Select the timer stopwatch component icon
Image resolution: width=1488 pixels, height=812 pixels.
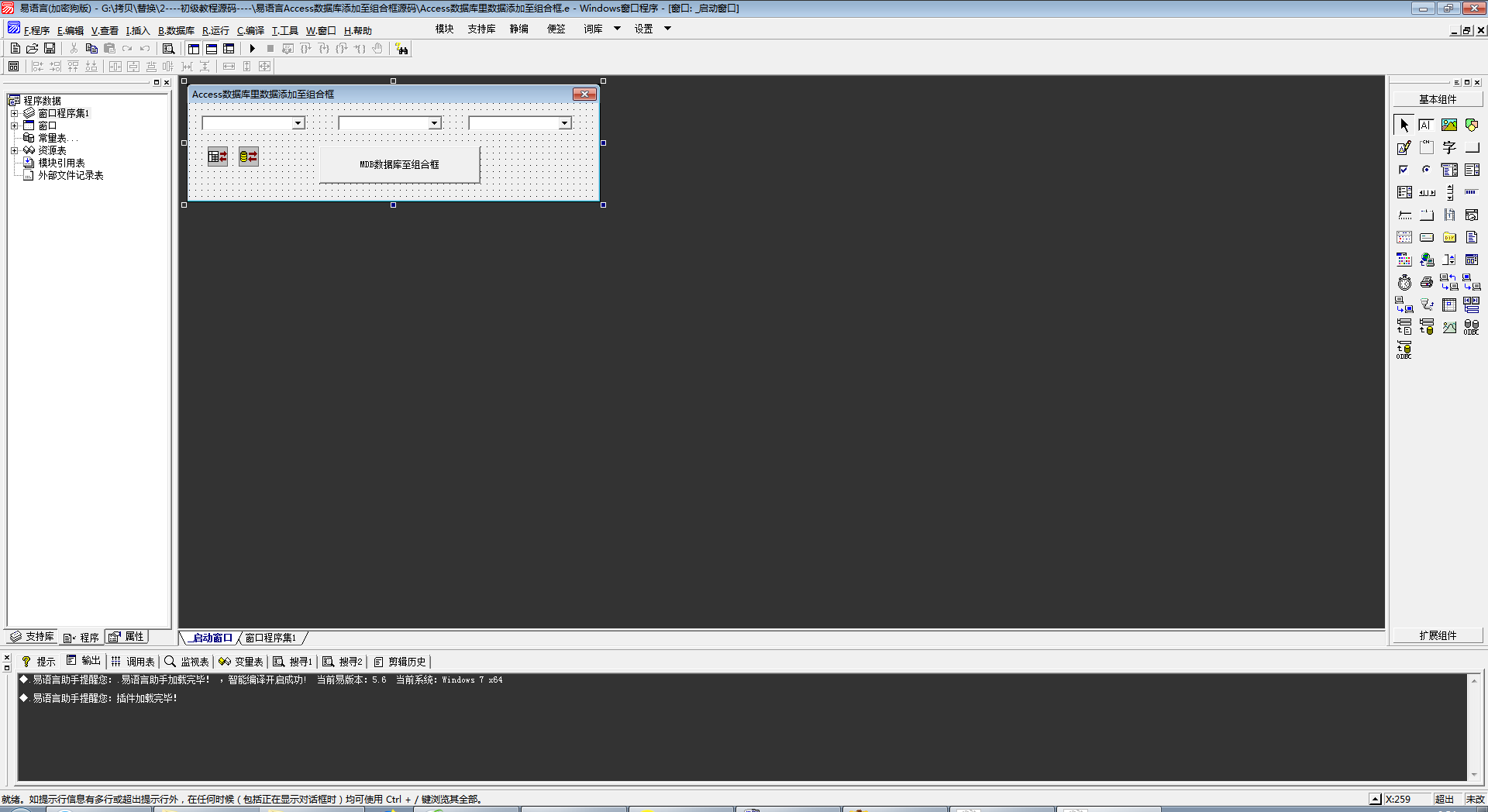point(1404,282)
